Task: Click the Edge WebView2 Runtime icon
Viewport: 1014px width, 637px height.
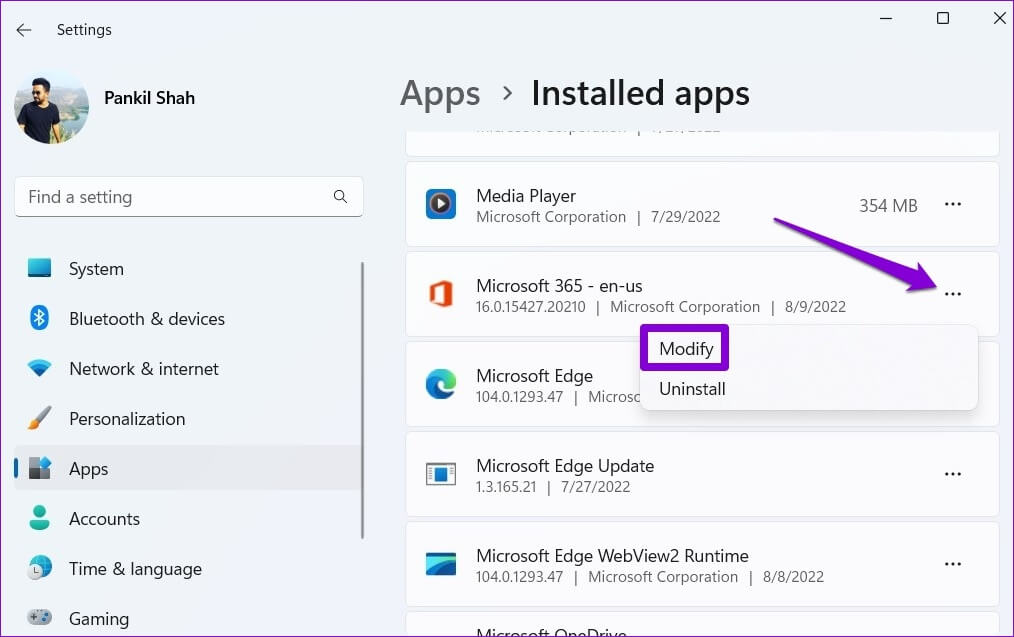Action: point(441,564)
